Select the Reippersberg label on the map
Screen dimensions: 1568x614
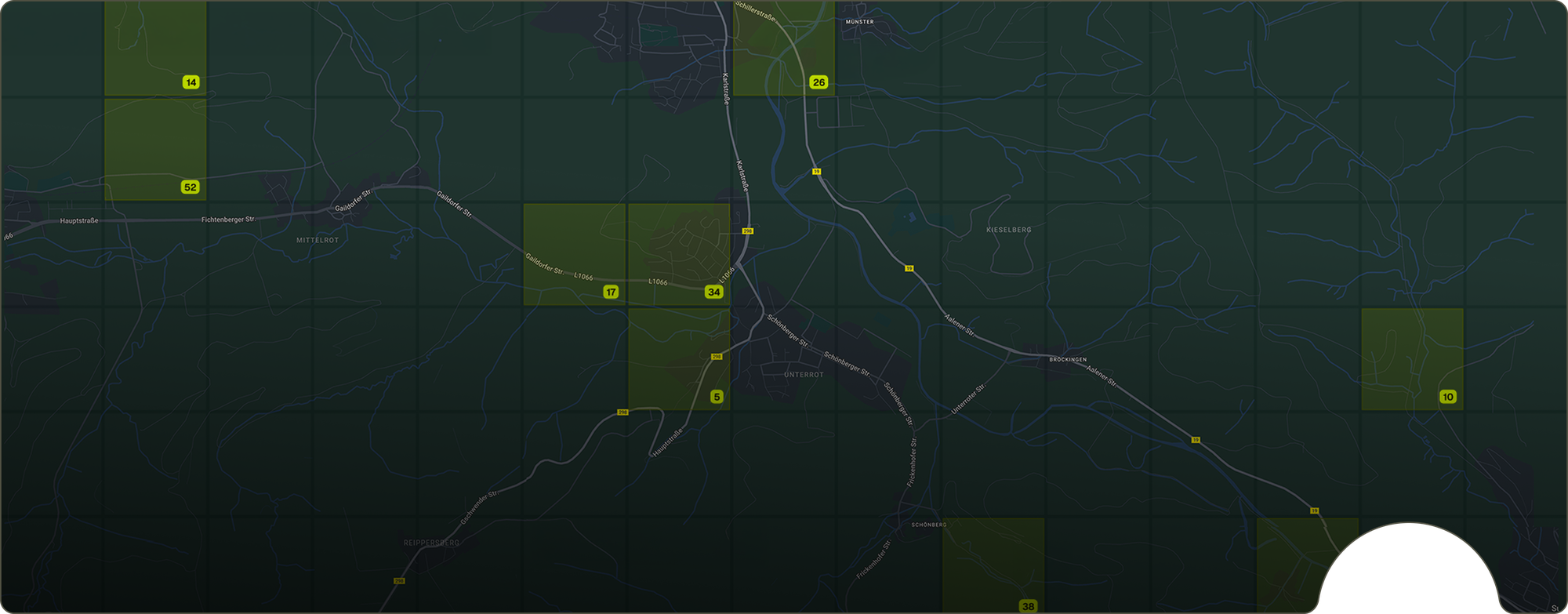point(431,543)
